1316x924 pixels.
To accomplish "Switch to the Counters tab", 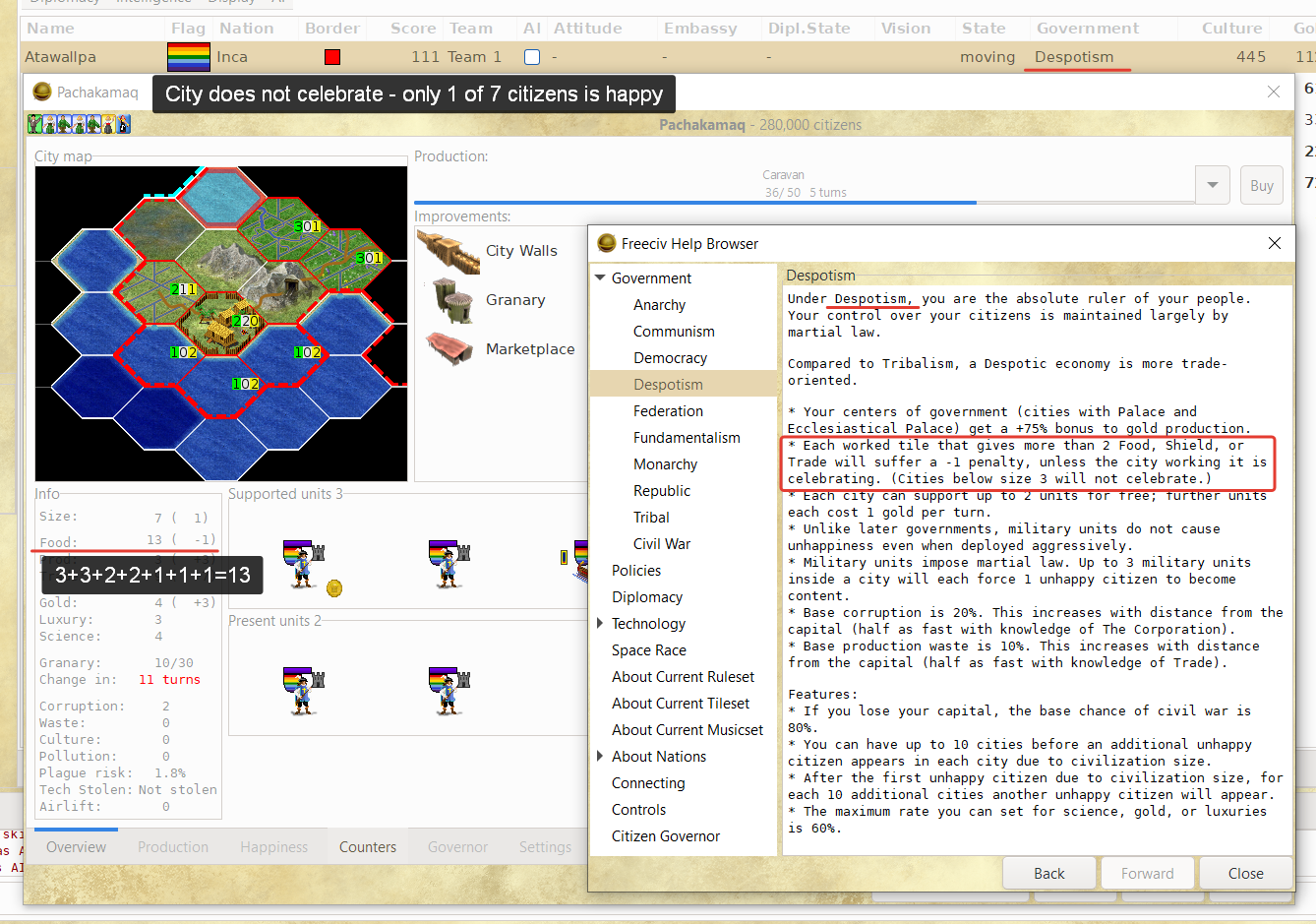I will coord(368,846).
